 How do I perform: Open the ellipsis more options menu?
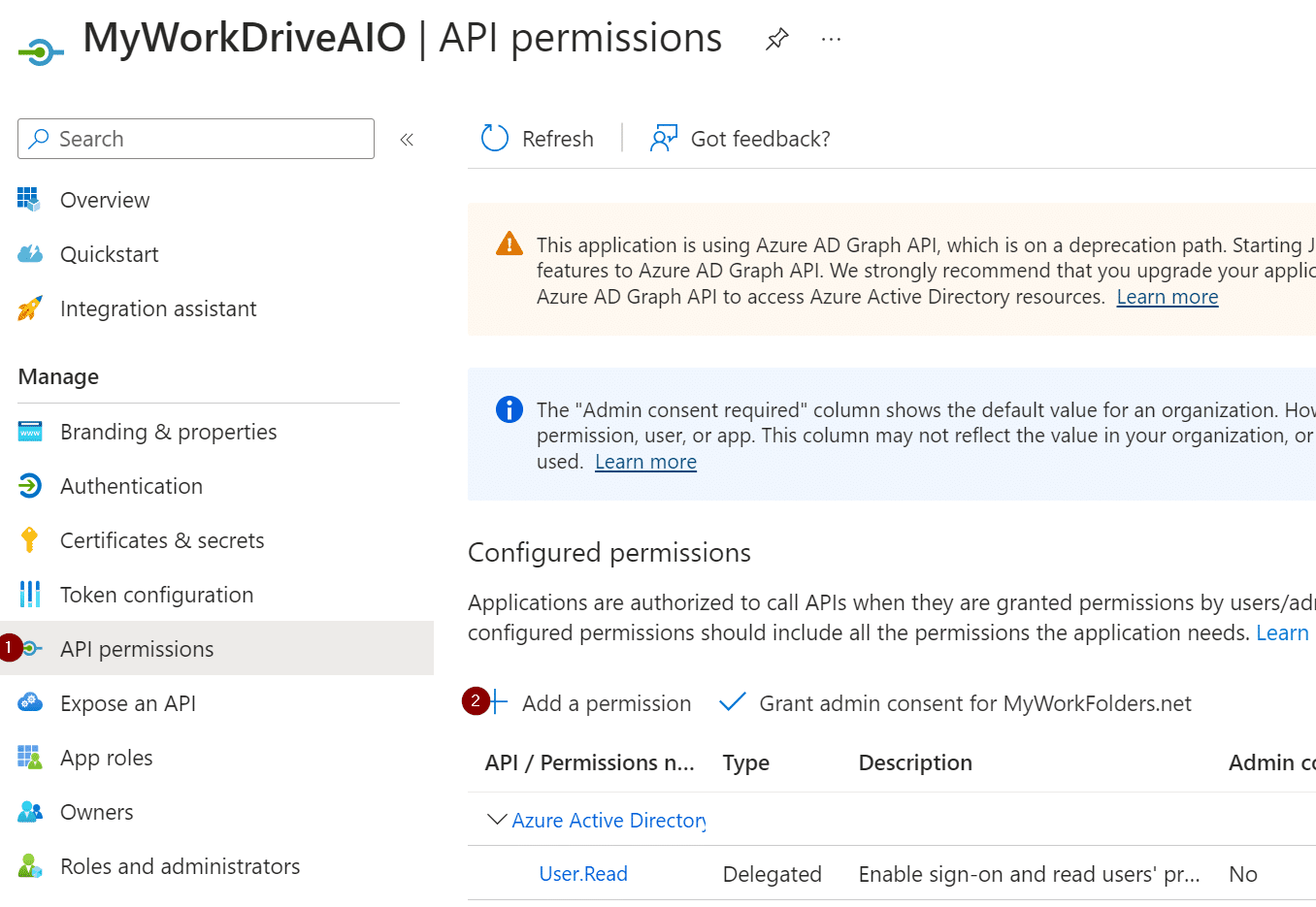click(830, 39)
